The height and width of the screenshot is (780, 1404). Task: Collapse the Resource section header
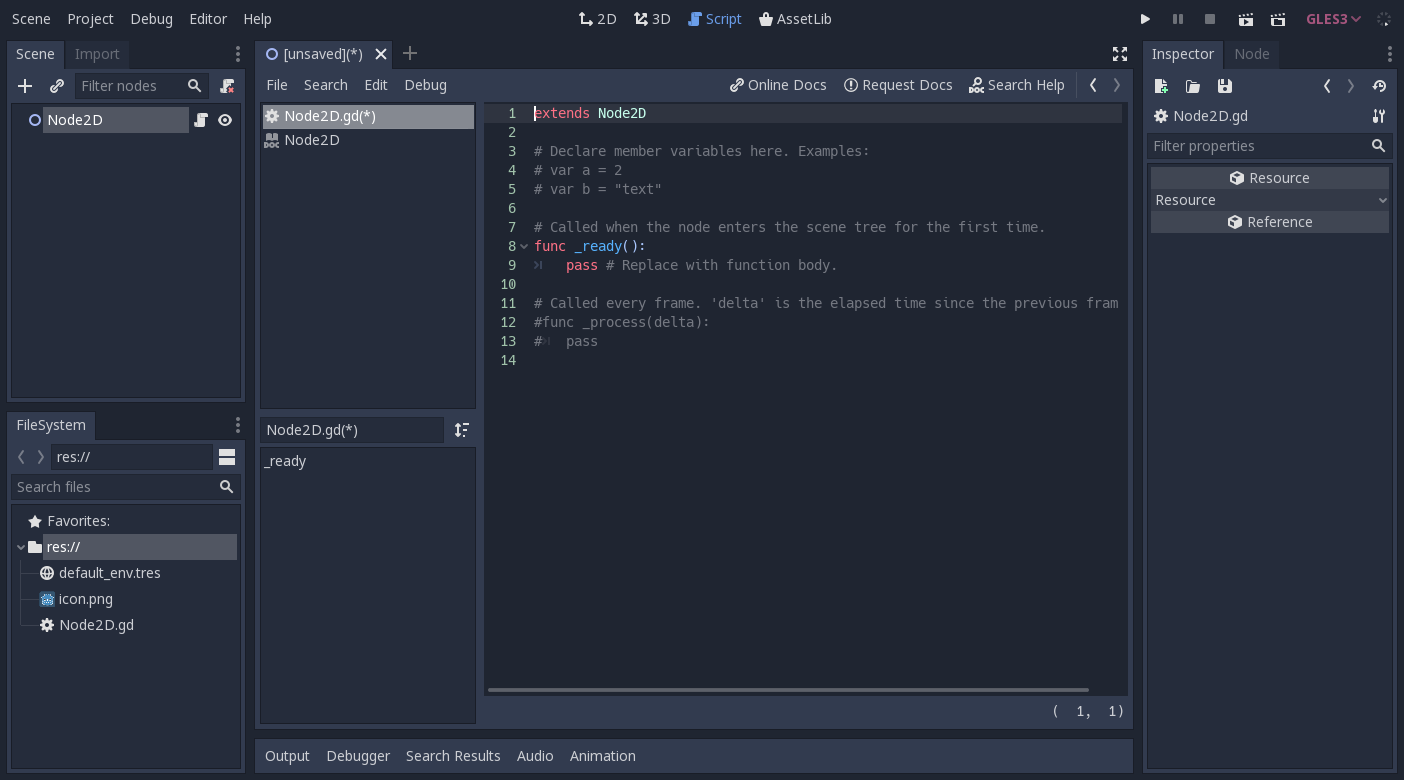[x=1270, y=178]
